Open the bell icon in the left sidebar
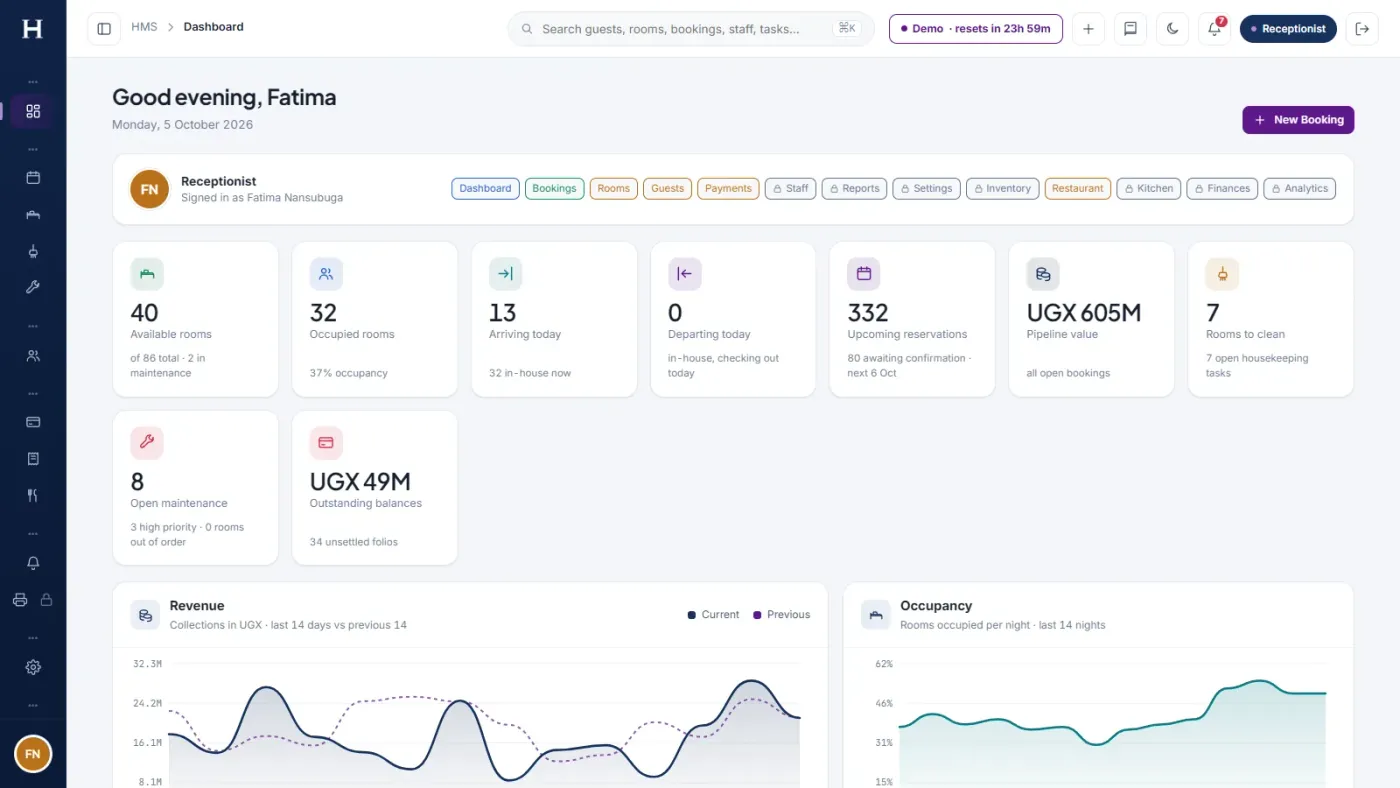The height and width of the screenshot is (788, 1400). tap(33, 563)
